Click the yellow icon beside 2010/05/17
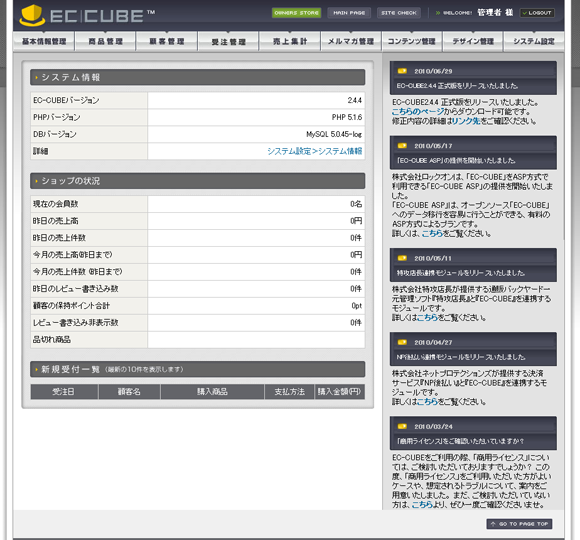 (402, 146)
